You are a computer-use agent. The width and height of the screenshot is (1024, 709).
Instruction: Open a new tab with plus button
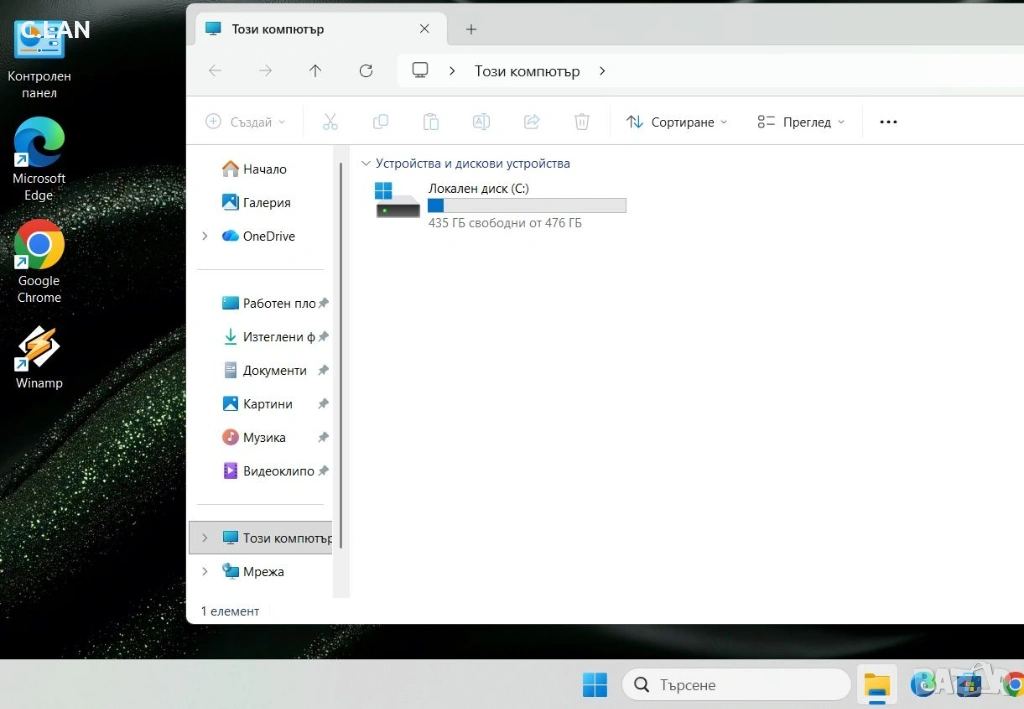[471, 29]
